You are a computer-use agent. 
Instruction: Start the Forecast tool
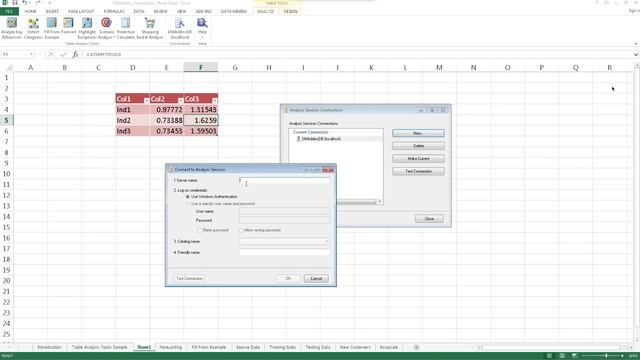click(x=69, y=26)
